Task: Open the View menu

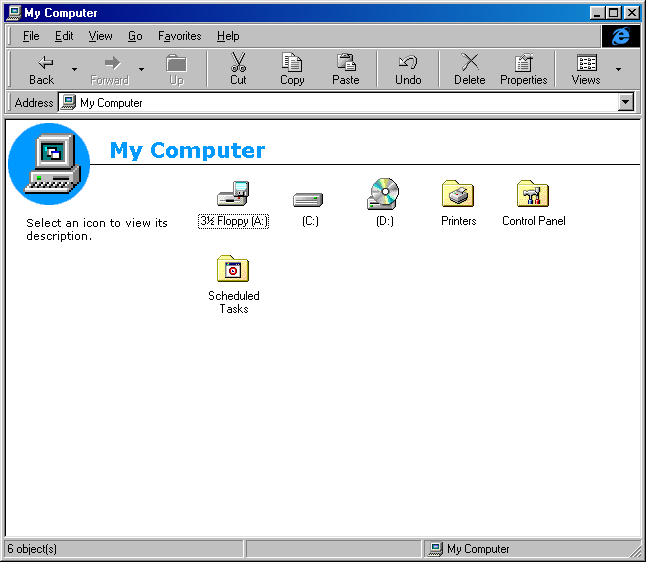Action: pos(100,36)
